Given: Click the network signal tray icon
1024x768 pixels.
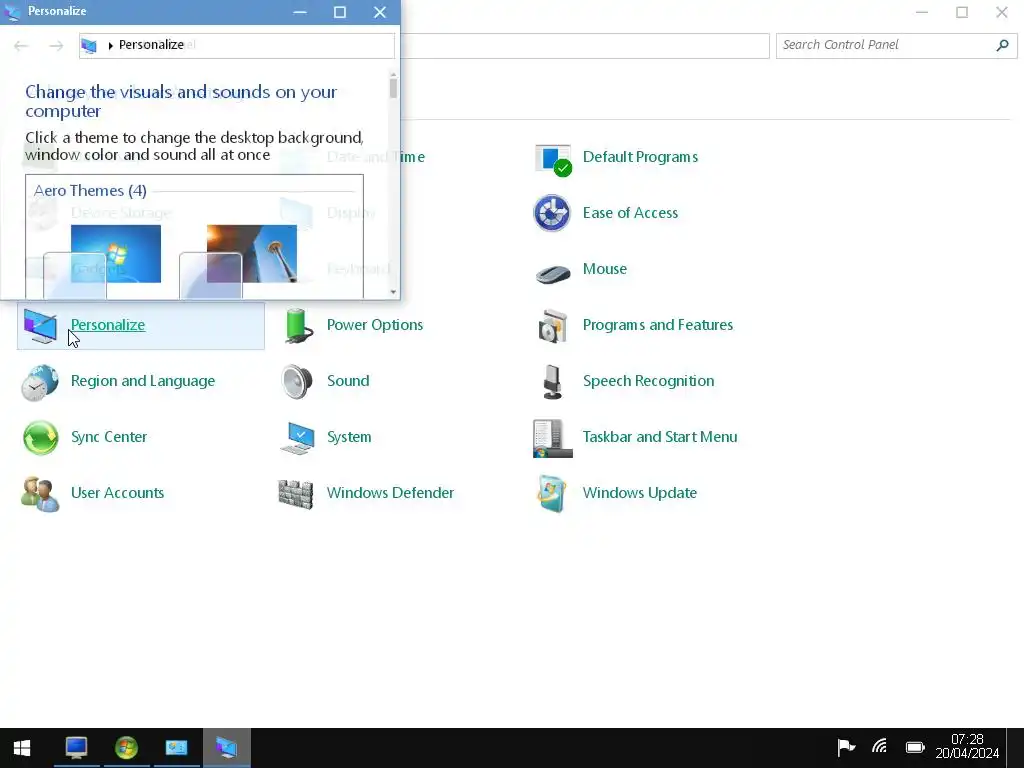Looking at the screenshot, I should [880, 746].
